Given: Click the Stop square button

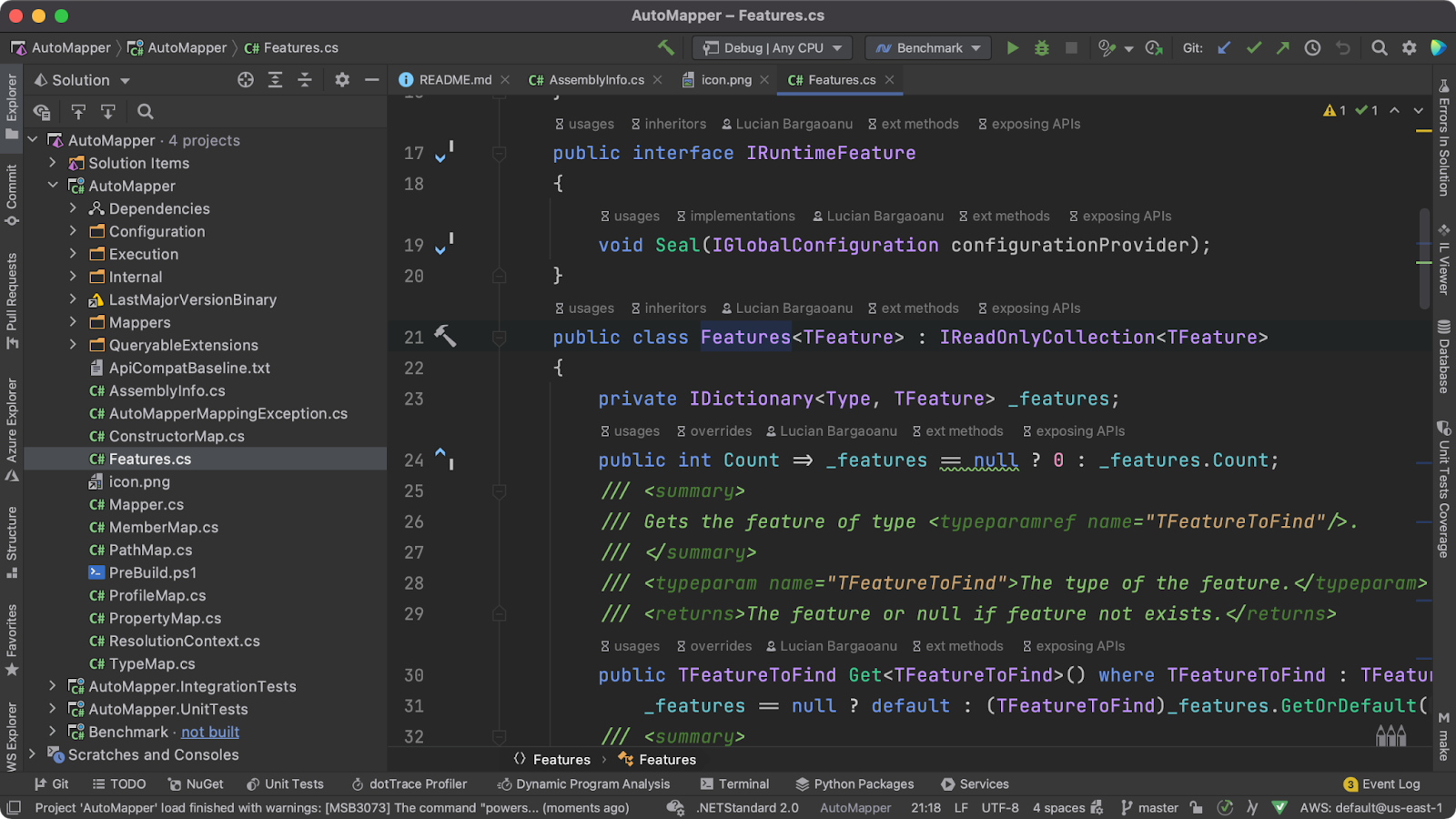Looking at the screenshot, I should tap(1071, 47).
